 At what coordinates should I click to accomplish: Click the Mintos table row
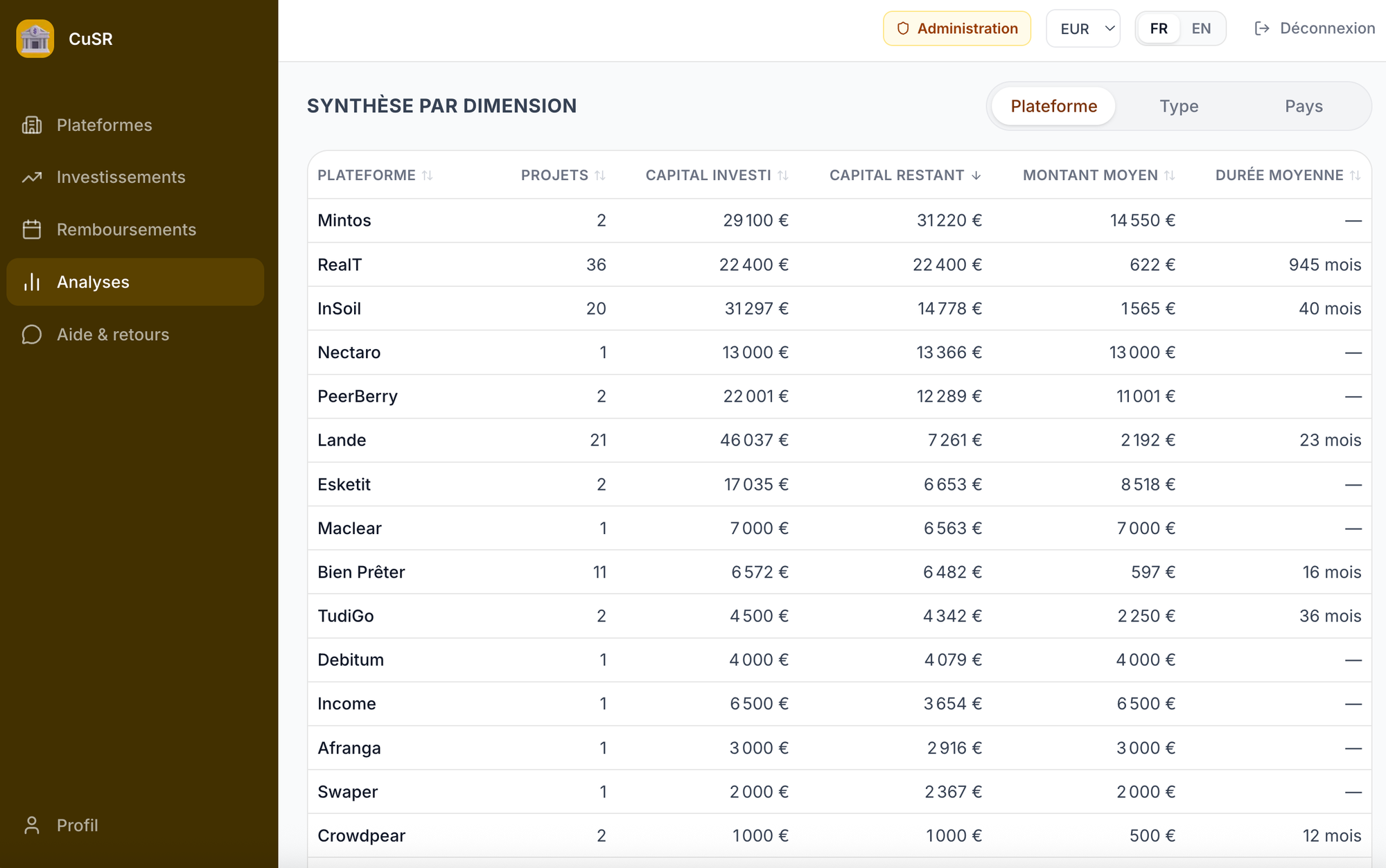pyautogui.click(x=839, y=220)
